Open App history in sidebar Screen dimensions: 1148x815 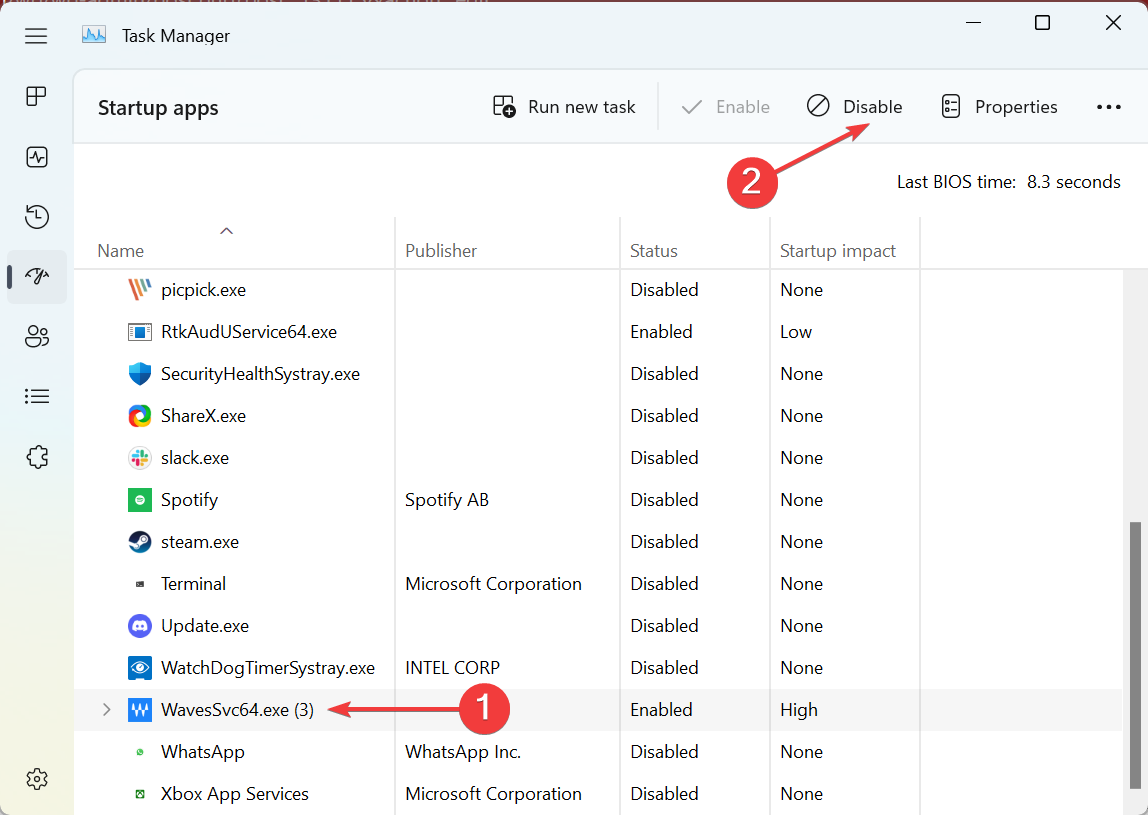[37, 217]
